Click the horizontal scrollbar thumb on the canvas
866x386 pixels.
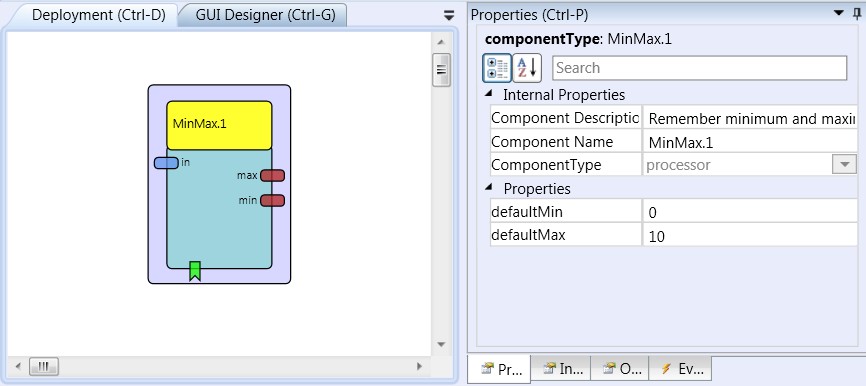pos(44,366)
